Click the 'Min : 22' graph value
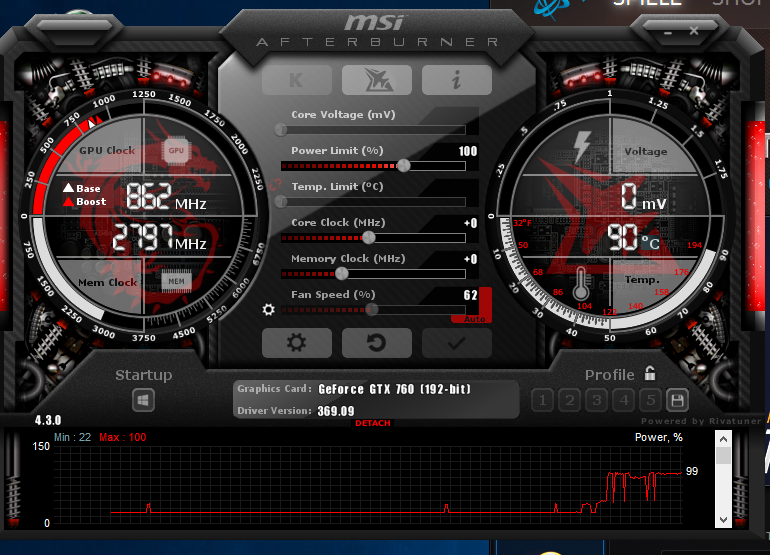 tap(72, 437)
